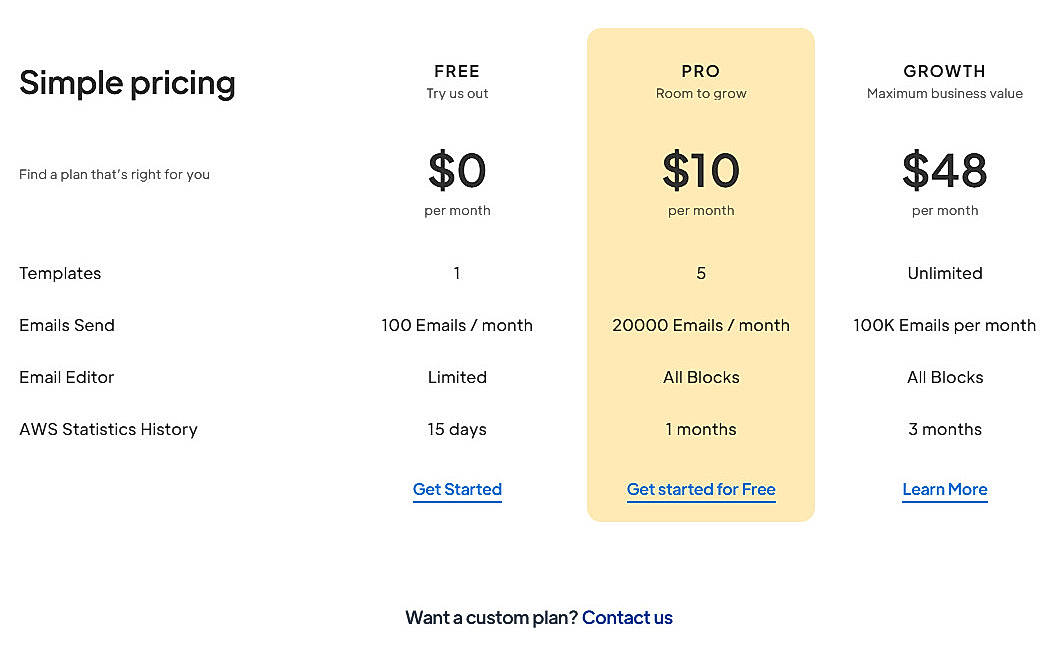Click the Emails Send row label
This screenshot has height=646, width=1052.
coord(66,325)
